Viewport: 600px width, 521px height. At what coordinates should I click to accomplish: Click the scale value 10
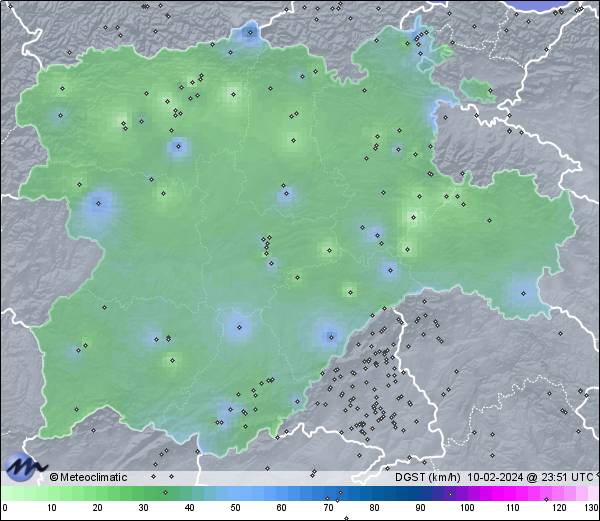52,508
